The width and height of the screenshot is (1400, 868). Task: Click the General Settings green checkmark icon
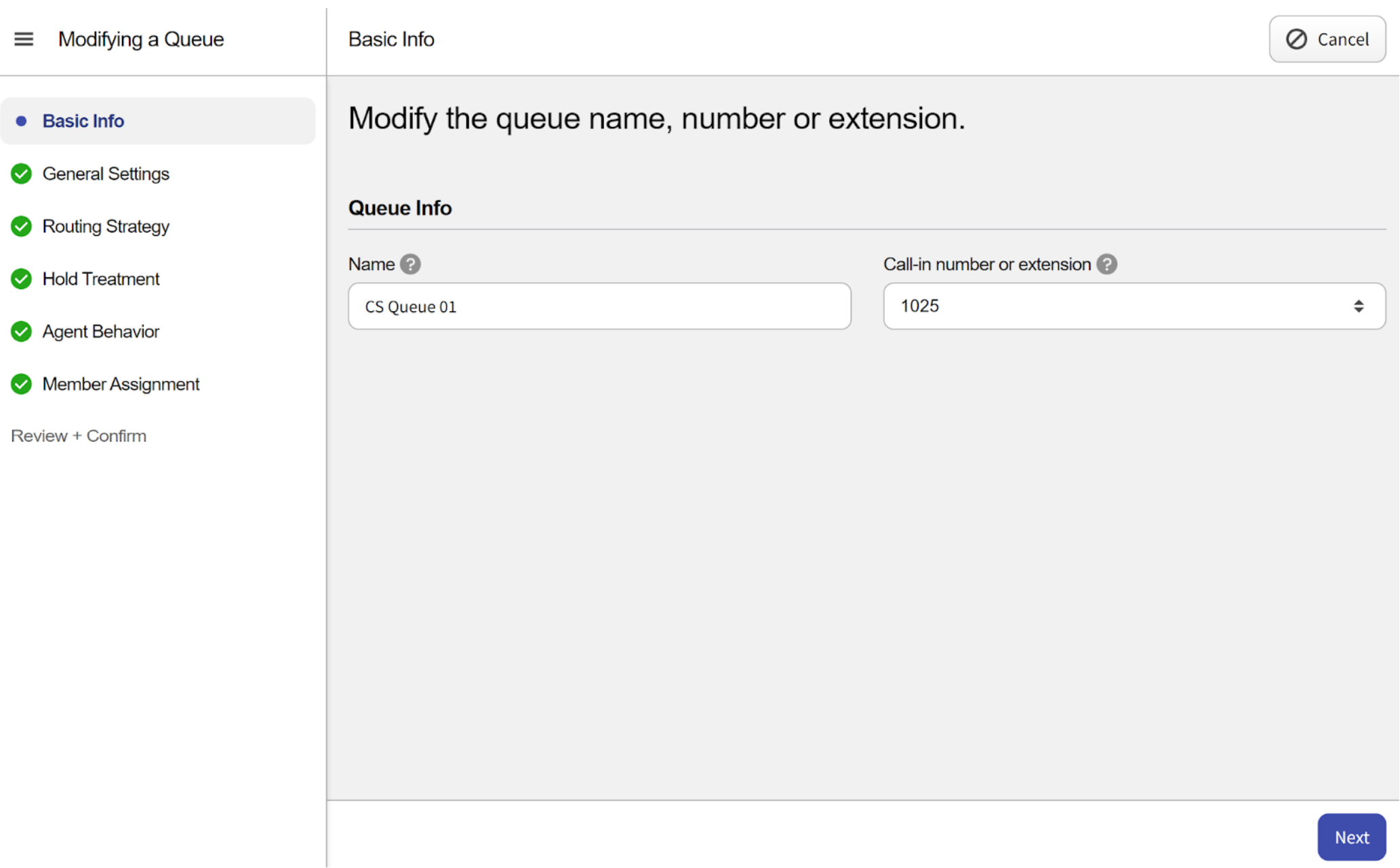coord(21,174)
